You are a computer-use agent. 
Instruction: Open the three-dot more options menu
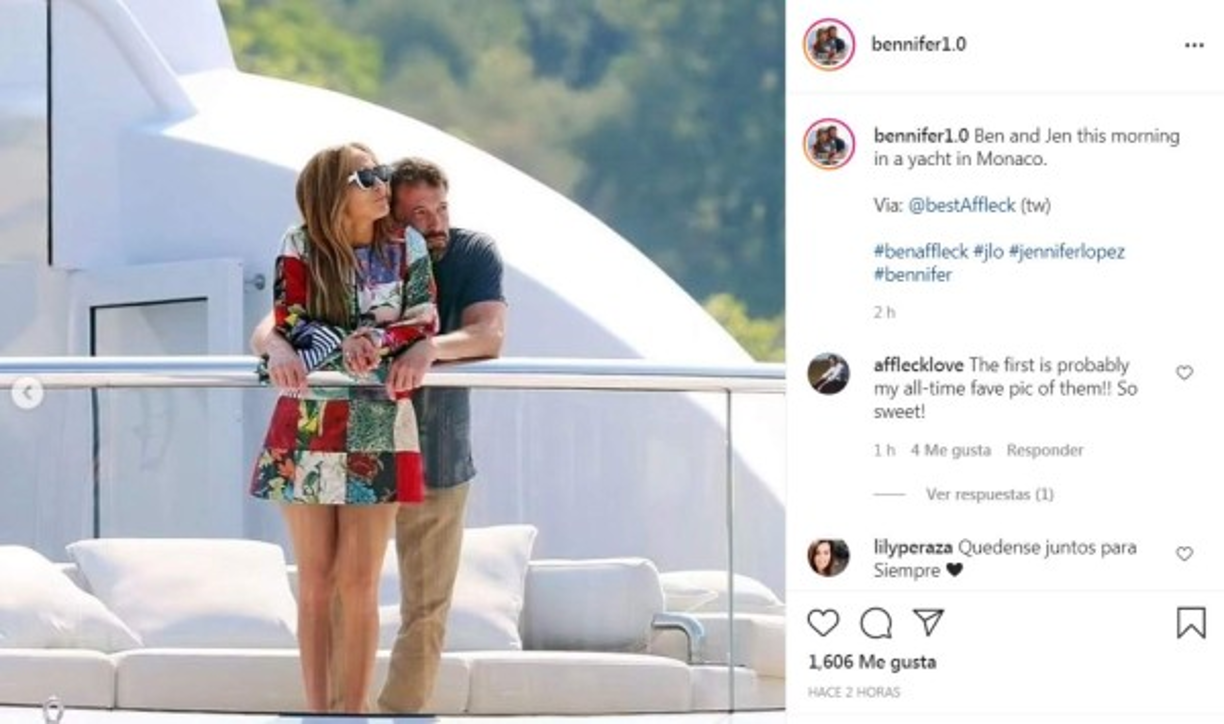click(x=1194, y=45)
